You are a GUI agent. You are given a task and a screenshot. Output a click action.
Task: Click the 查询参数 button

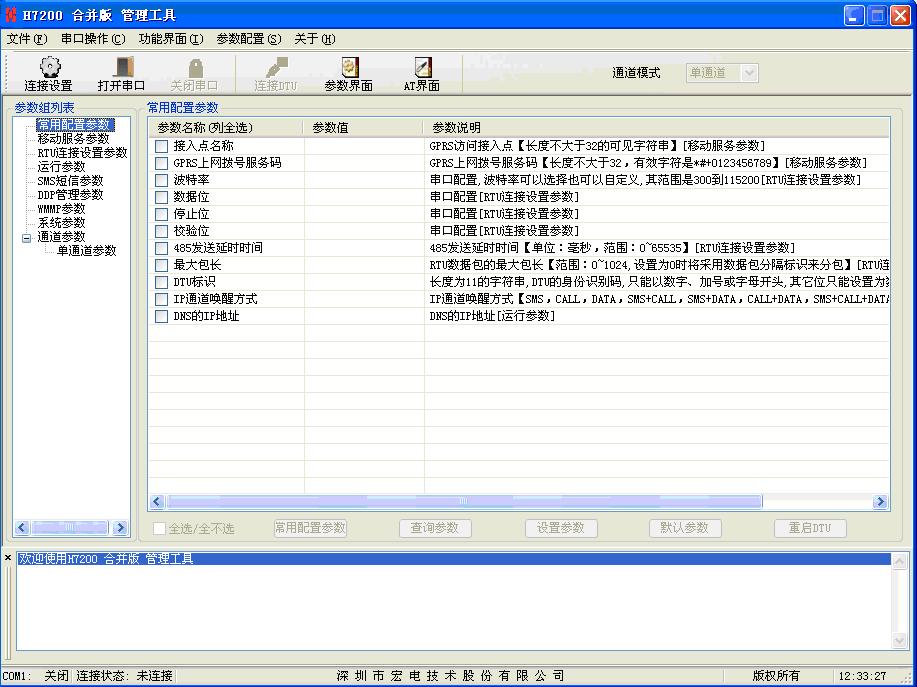(x=435, y=528)
